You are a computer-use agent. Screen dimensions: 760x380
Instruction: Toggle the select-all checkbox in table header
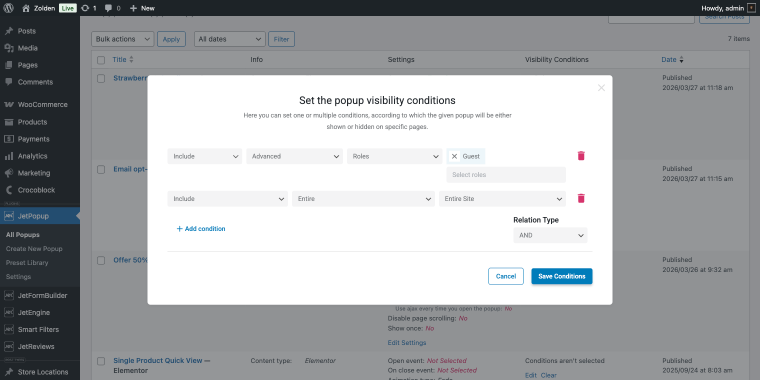tap(101, 60)
